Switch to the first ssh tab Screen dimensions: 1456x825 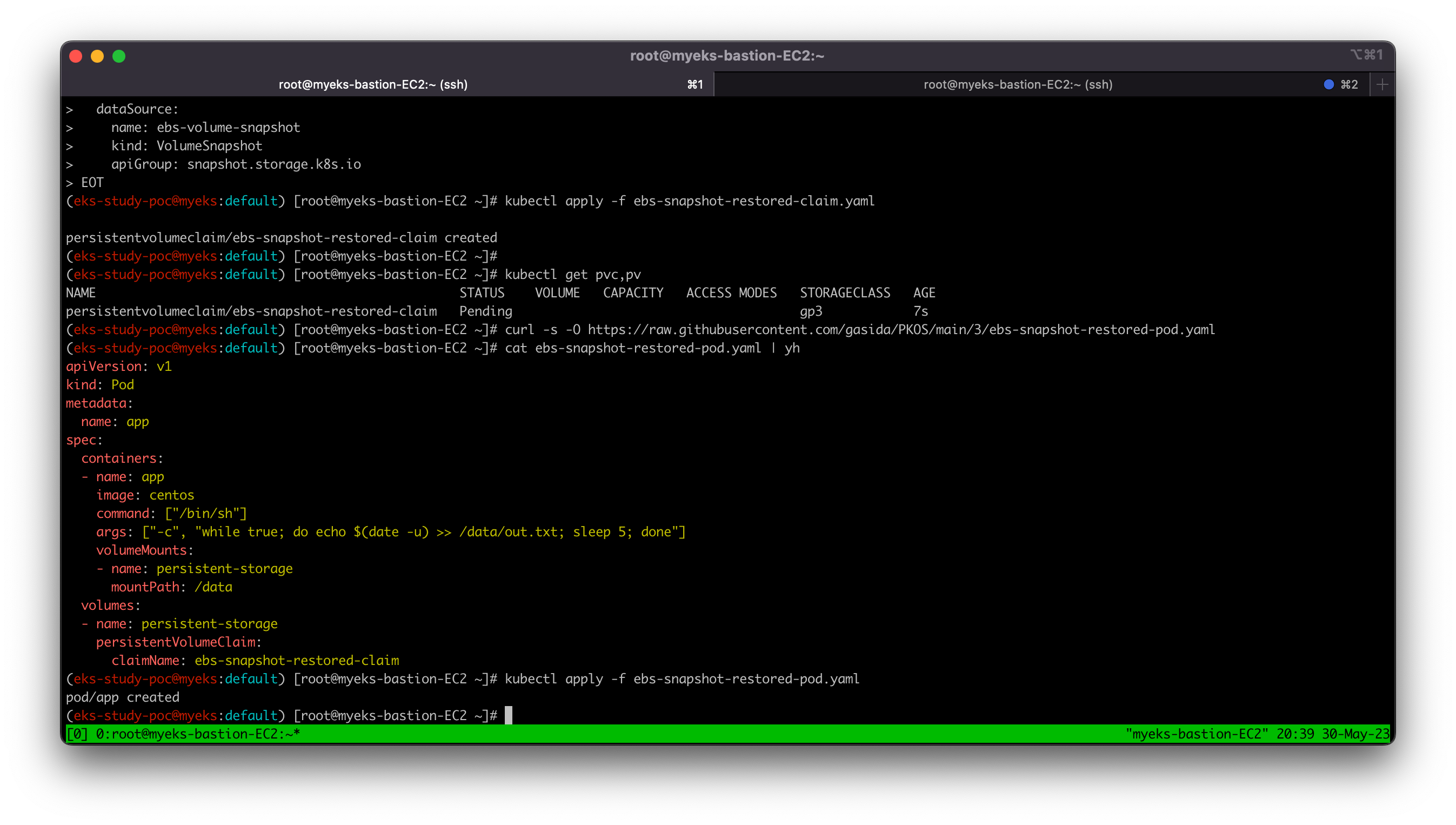tap(372, 84)
